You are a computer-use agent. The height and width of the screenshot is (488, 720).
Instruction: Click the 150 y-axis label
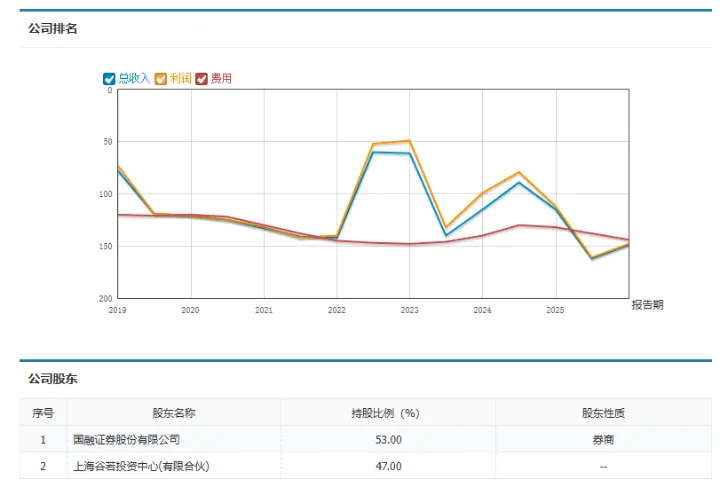(x=106, y=247)
